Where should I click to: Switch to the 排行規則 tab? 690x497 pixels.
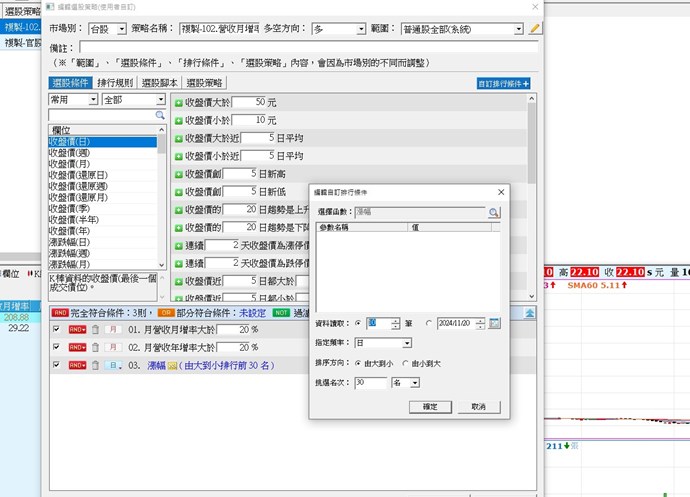(x=116, y=83)
